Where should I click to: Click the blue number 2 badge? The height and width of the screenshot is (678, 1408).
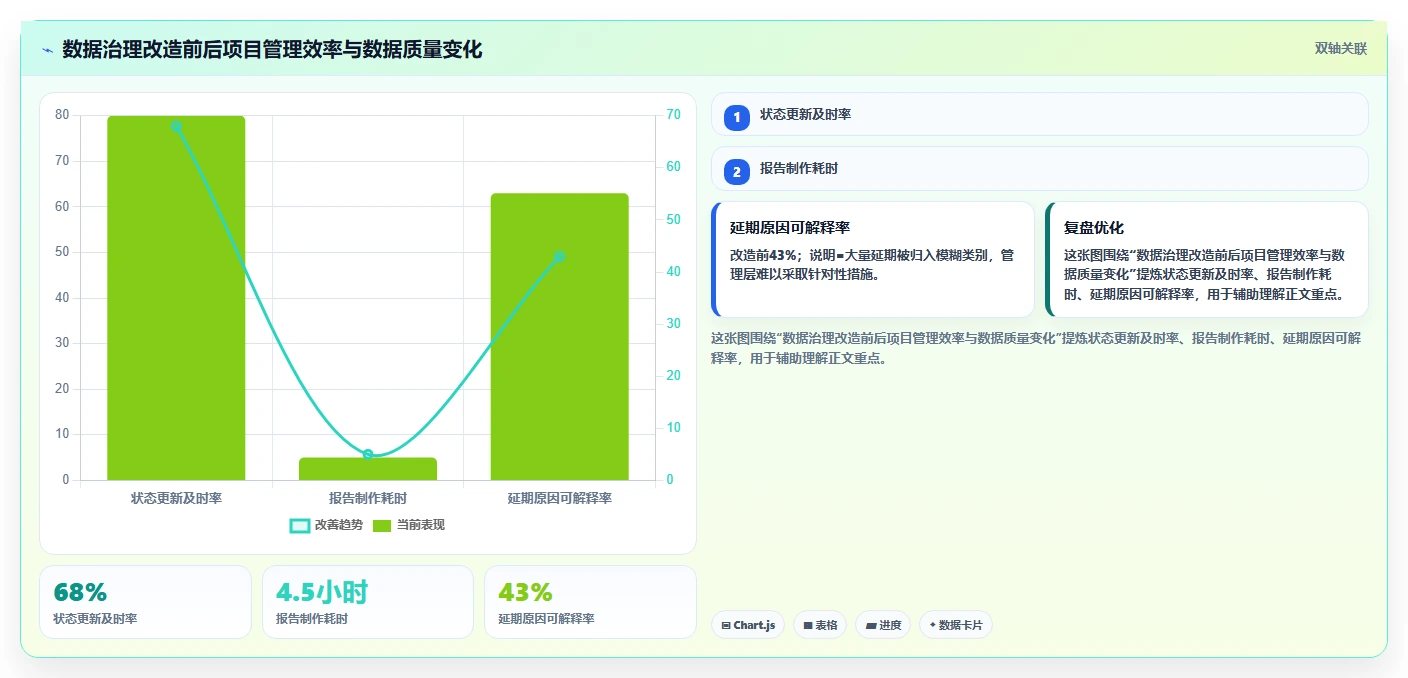737,172
